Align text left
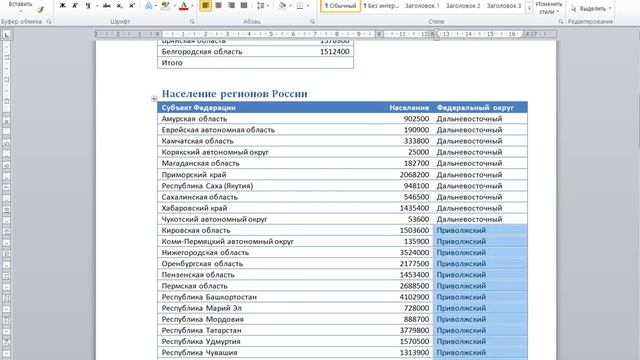Viewport: 640px width, 360px height. tap(205, 6)
